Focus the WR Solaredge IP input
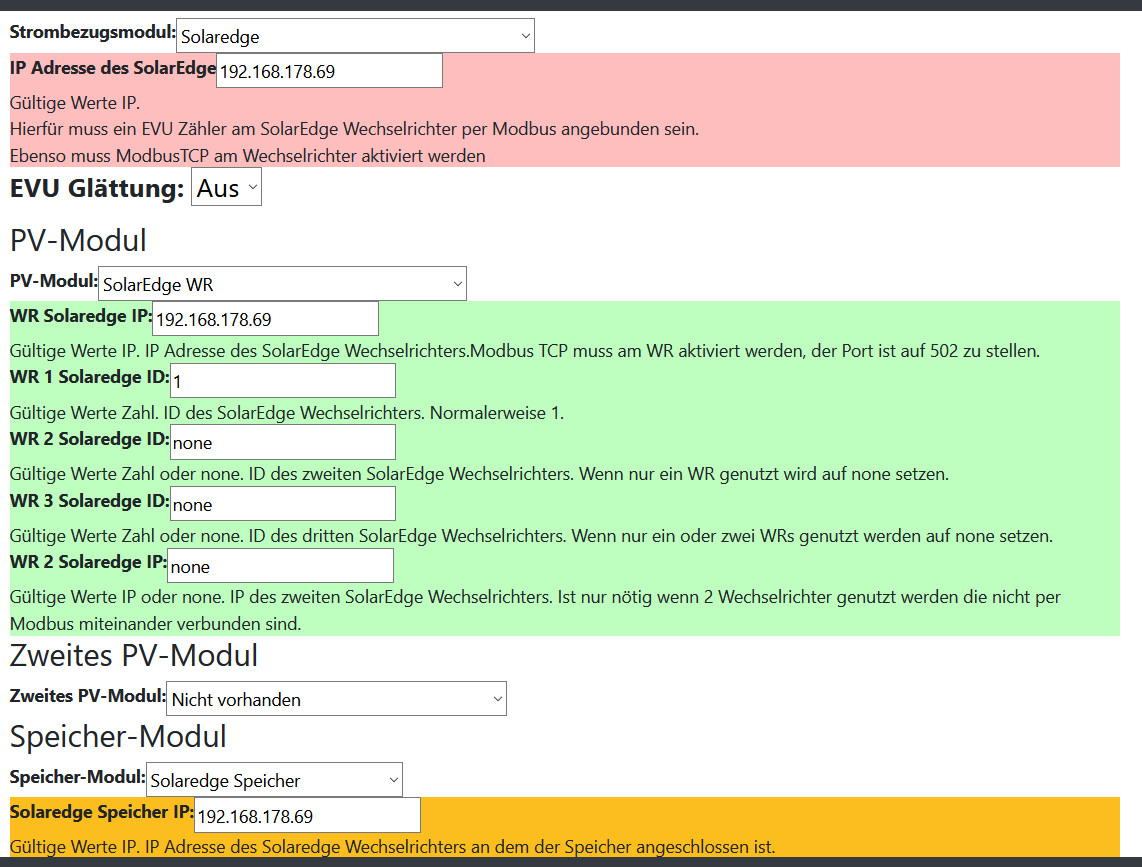 265,319
